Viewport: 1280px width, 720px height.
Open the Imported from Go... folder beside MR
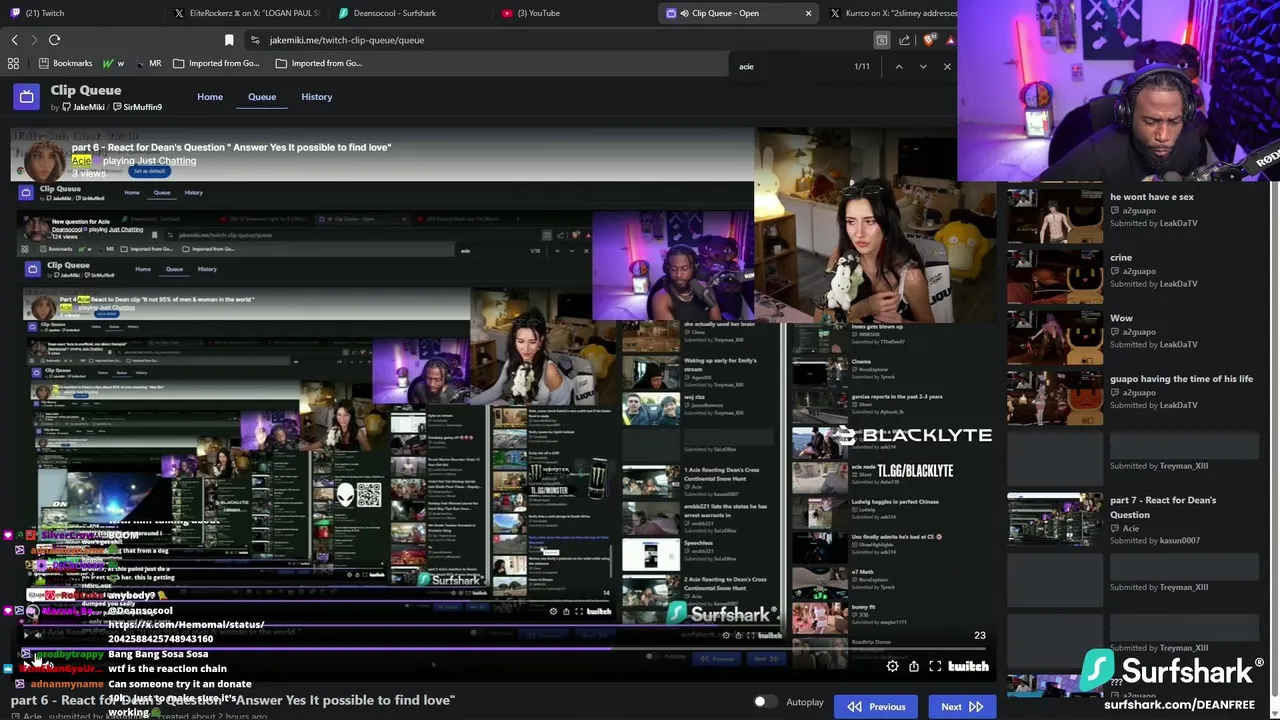click(x=215, y=63)
